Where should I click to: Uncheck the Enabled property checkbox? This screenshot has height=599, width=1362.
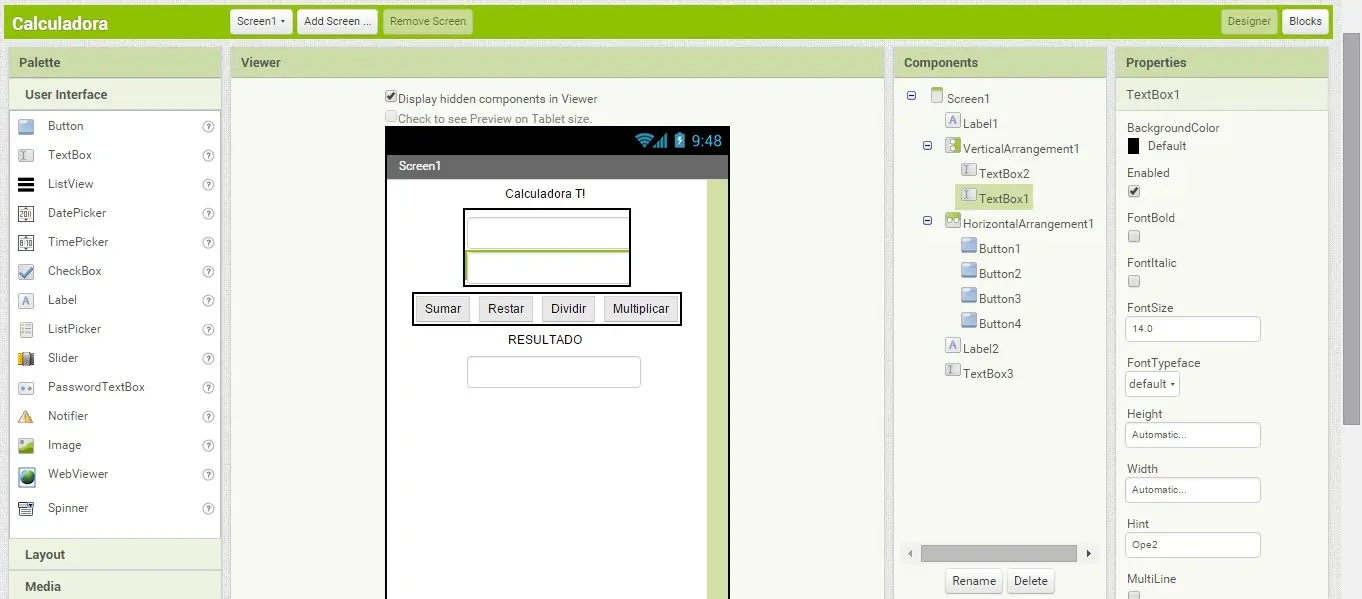(1134, 191)
